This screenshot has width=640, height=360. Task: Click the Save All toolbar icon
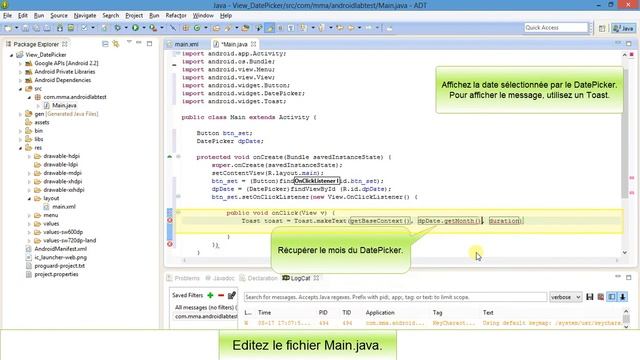pos(36,28)
